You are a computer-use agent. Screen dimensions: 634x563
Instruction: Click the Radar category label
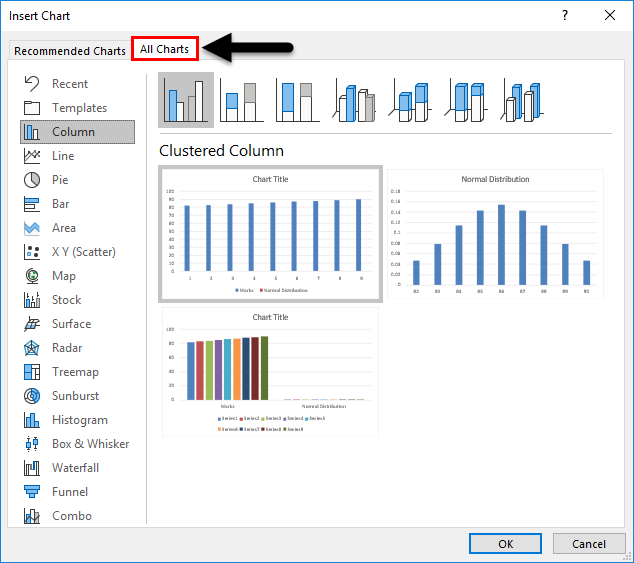click(x=67, y=348)
